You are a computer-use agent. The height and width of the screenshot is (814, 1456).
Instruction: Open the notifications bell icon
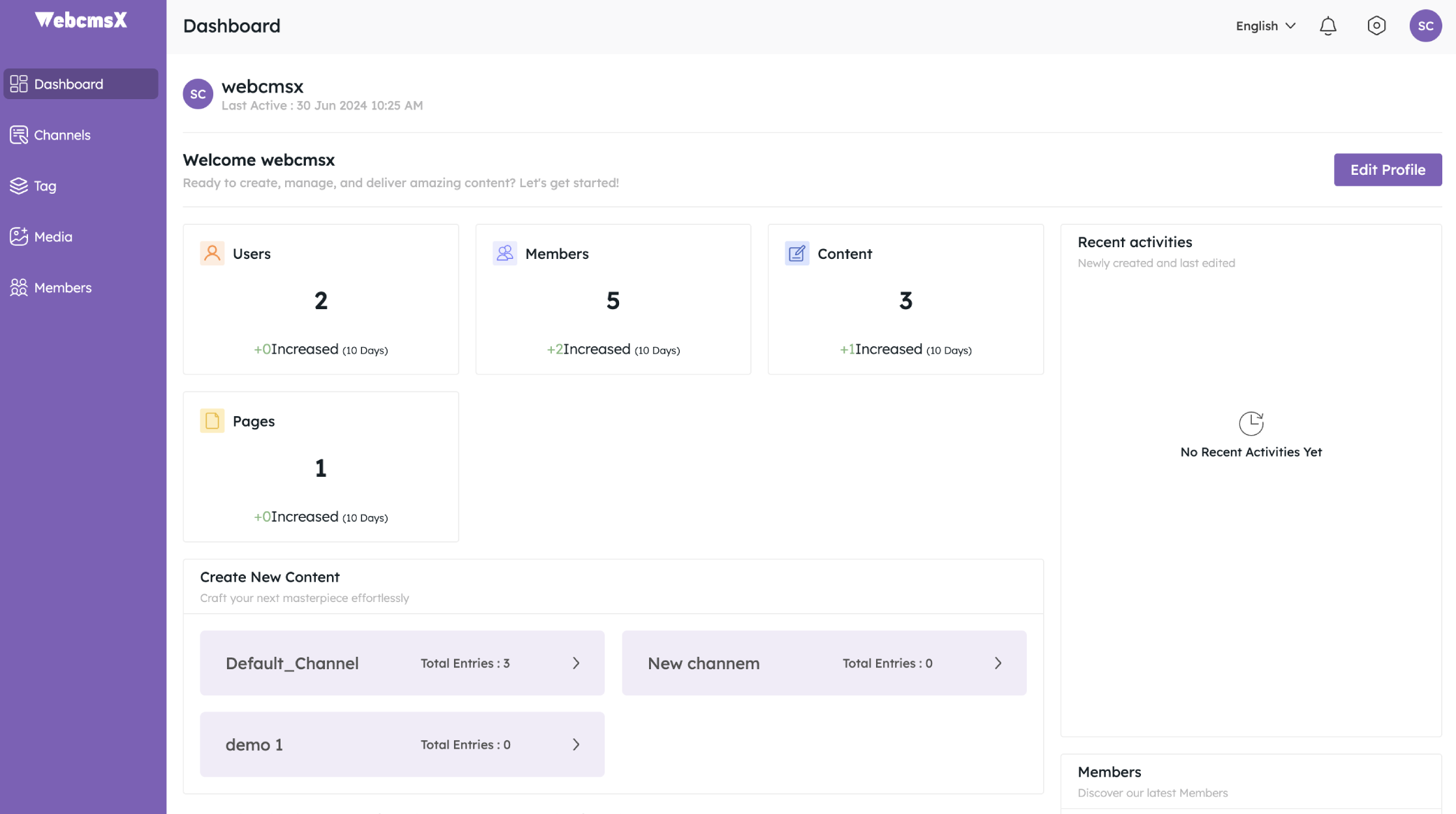[1327, 26]
